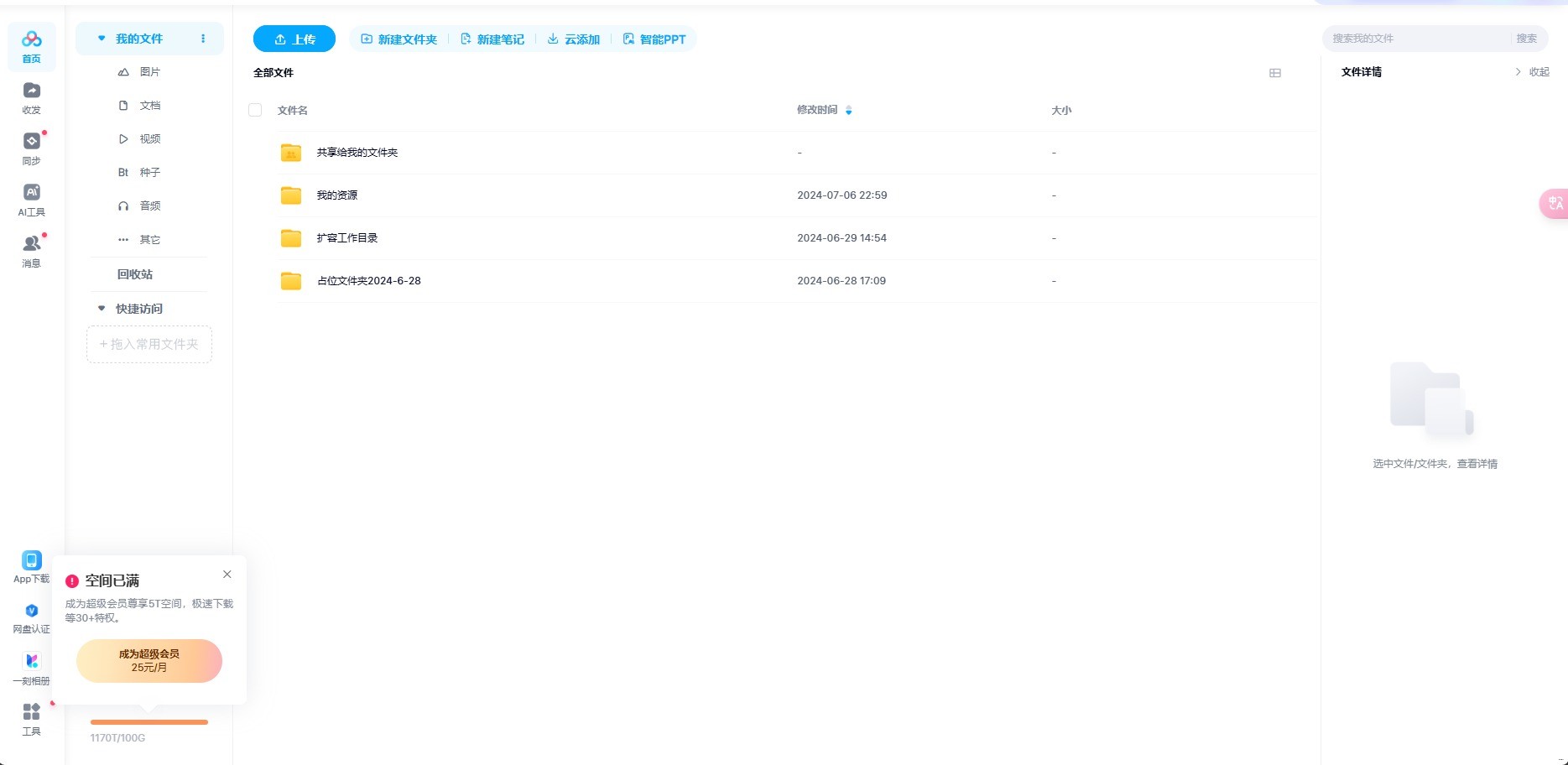
Task: Click 成为超级会员 25元/月 button
Action: point(149,661)
